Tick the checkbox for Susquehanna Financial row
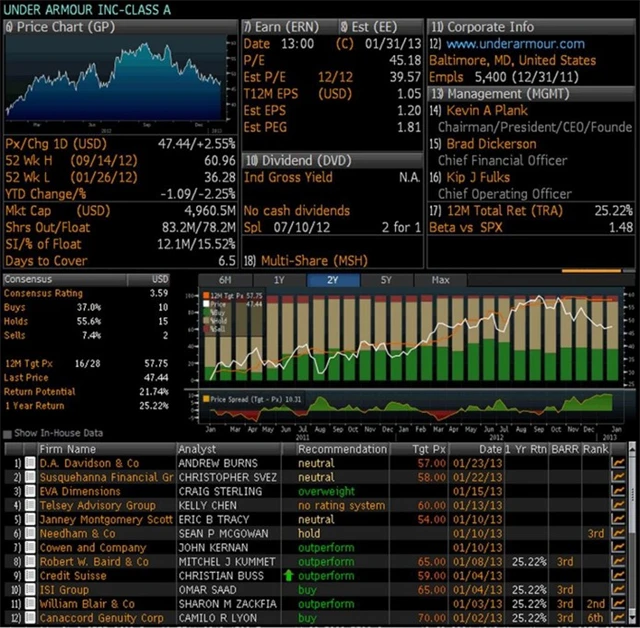 30,478
